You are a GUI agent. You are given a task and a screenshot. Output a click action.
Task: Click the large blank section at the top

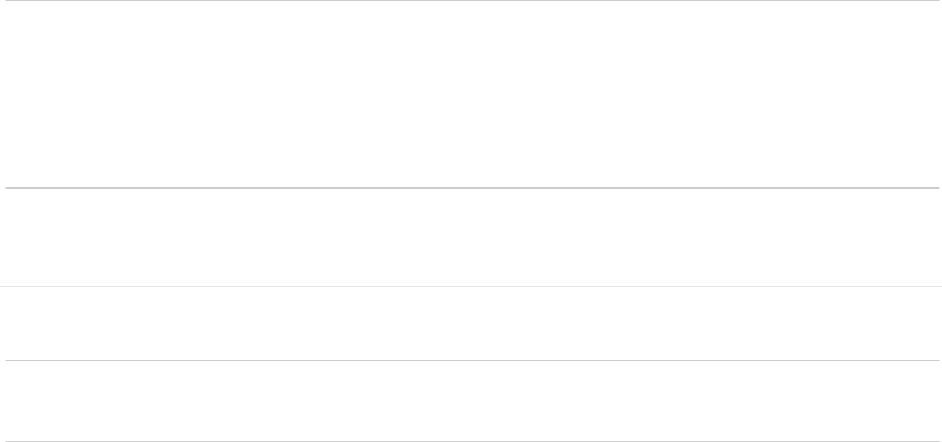tap(471, 94)
